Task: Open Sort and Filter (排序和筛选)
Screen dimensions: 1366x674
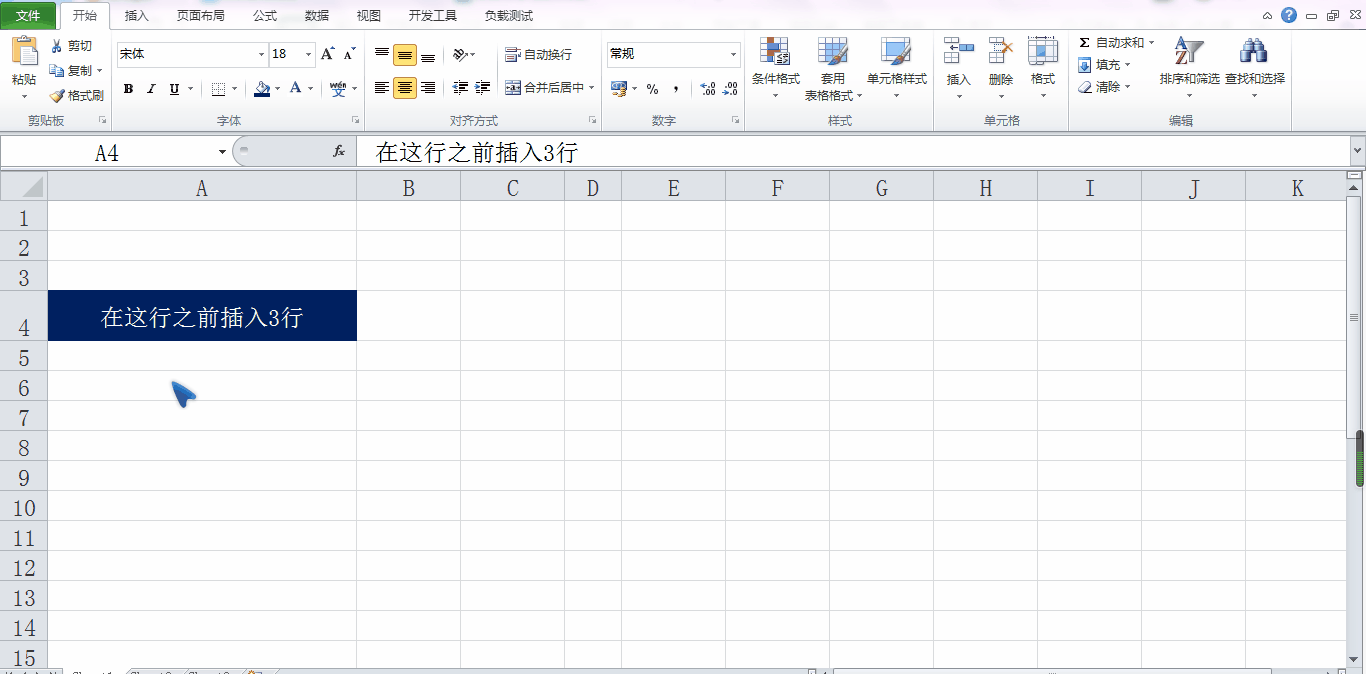Action: [x=1189, y=66]
